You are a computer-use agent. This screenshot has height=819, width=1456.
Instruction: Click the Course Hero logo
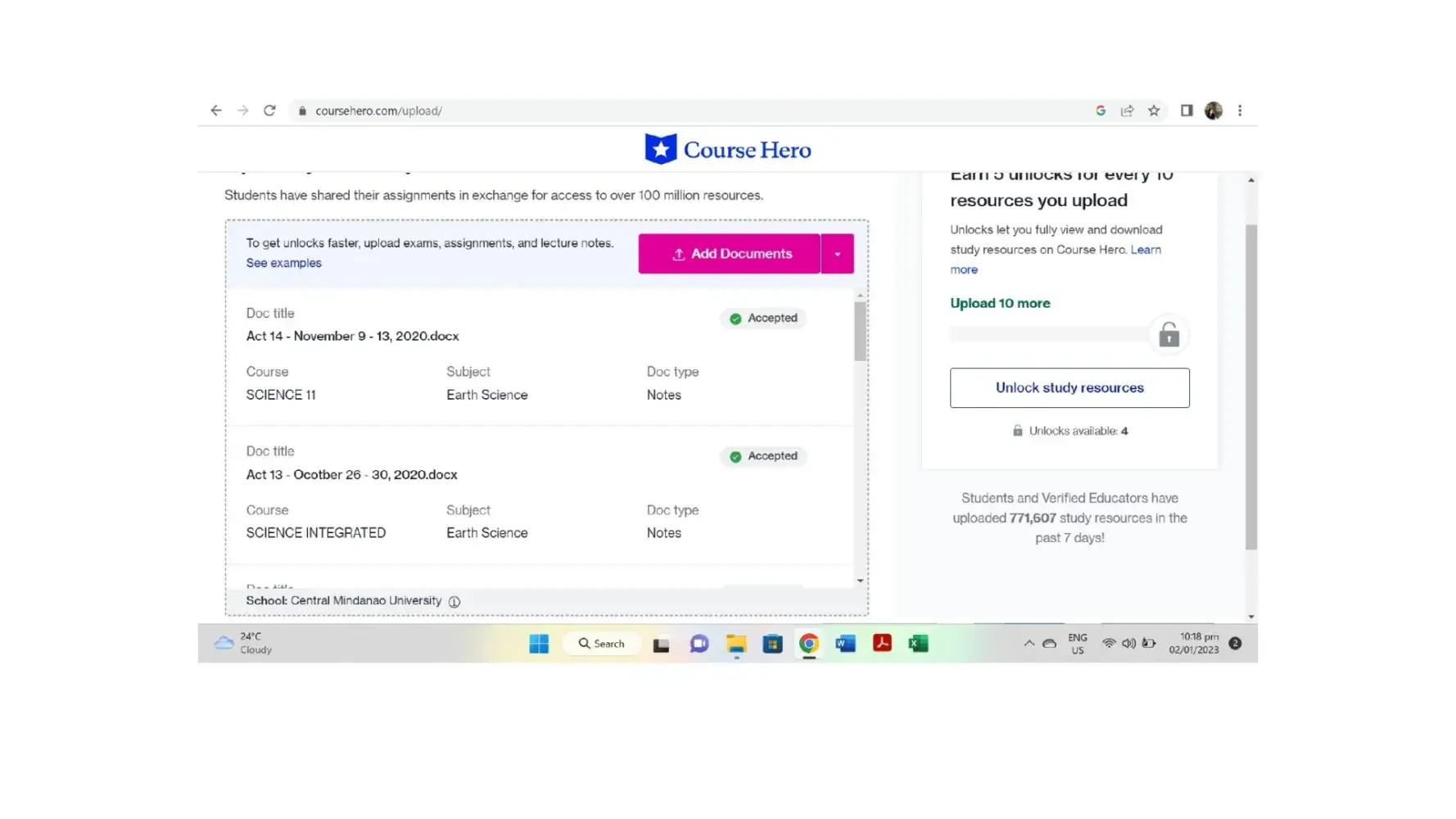727,150
